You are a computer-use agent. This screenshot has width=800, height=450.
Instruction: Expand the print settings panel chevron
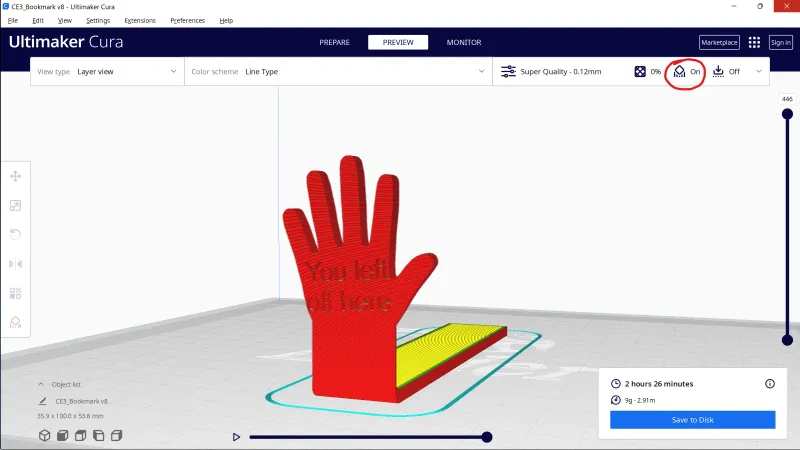(x=759, y=71)
